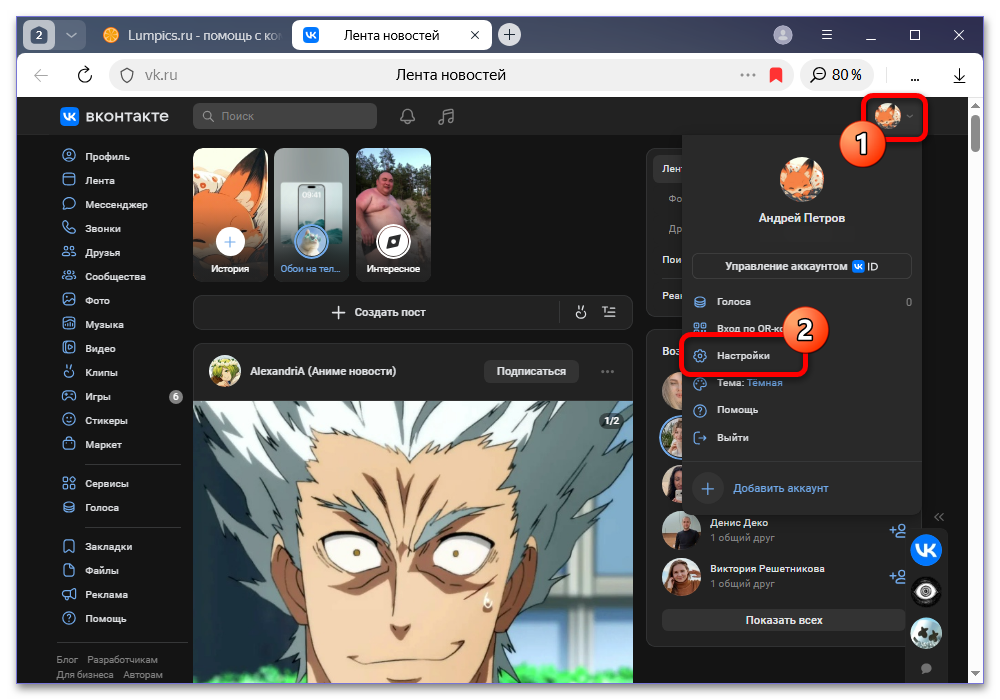Click Управление аккаунтом VK ID button
Viewport: 1000px width, 700px height.
tap(802, 266)
